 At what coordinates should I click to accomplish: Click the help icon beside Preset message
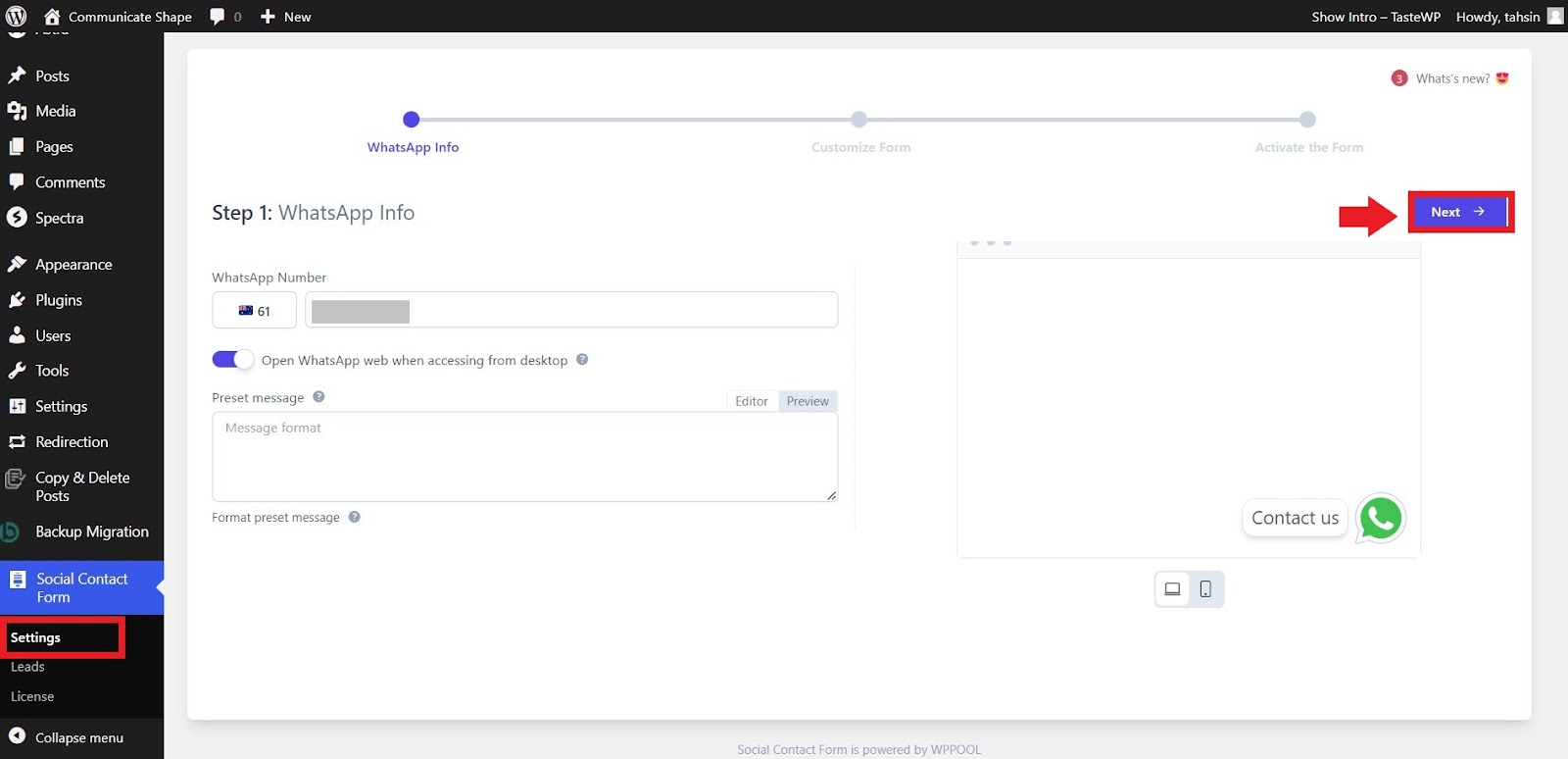coord(318,396)
